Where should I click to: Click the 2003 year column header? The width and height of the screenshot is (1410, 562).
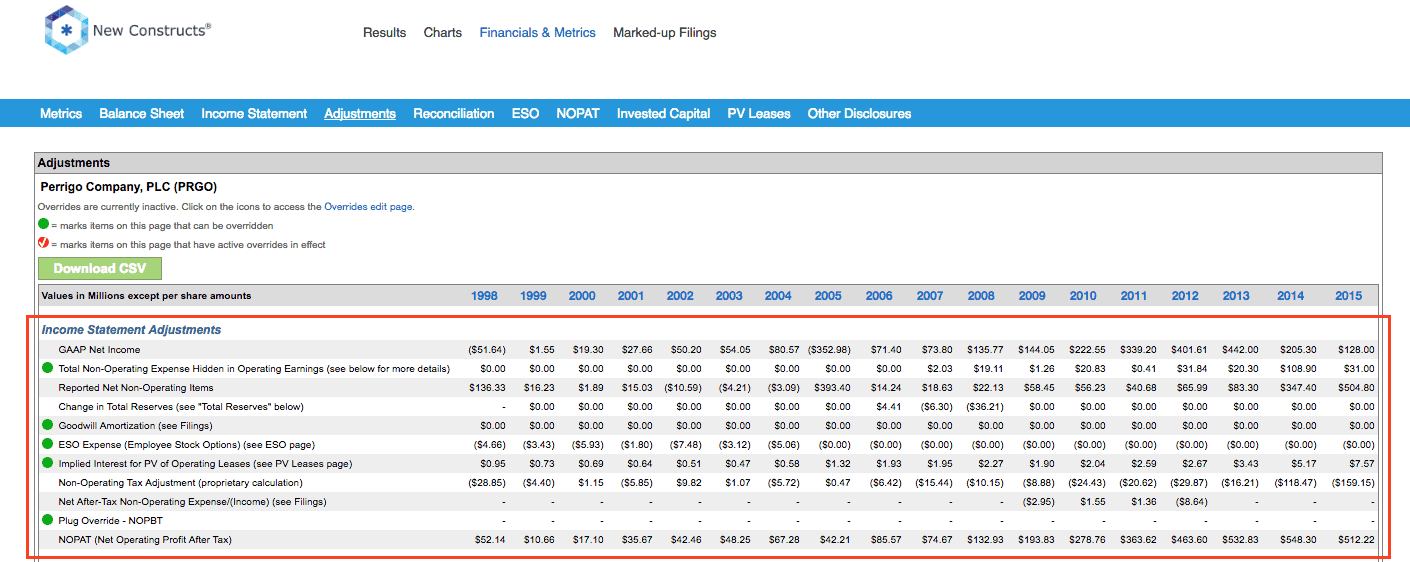(x=729, y=296)
